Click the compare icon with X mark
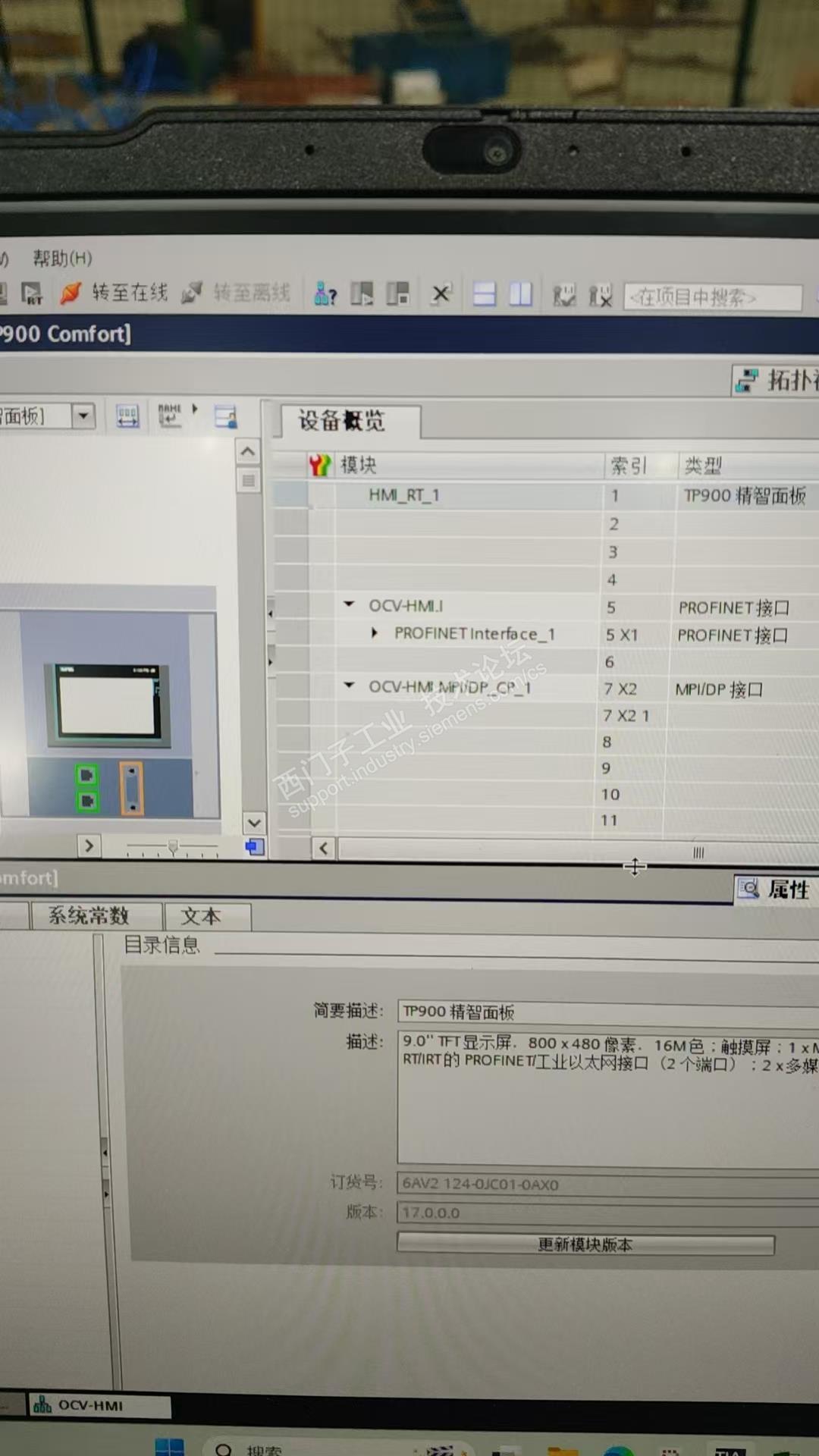This screenshot has width=819, height=1456. point(601,295)
